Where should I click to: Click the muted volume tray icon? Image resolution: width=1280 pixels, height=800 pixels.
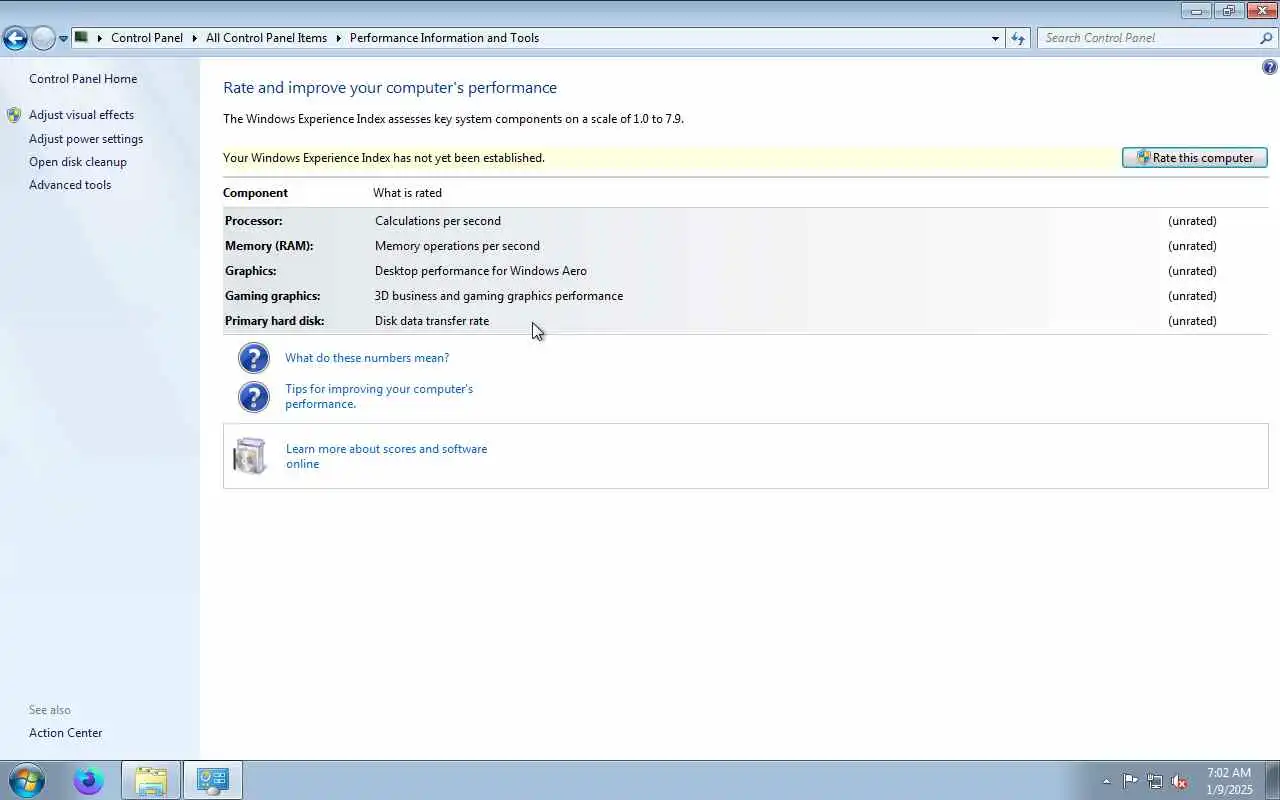[x=1180, y=781]
